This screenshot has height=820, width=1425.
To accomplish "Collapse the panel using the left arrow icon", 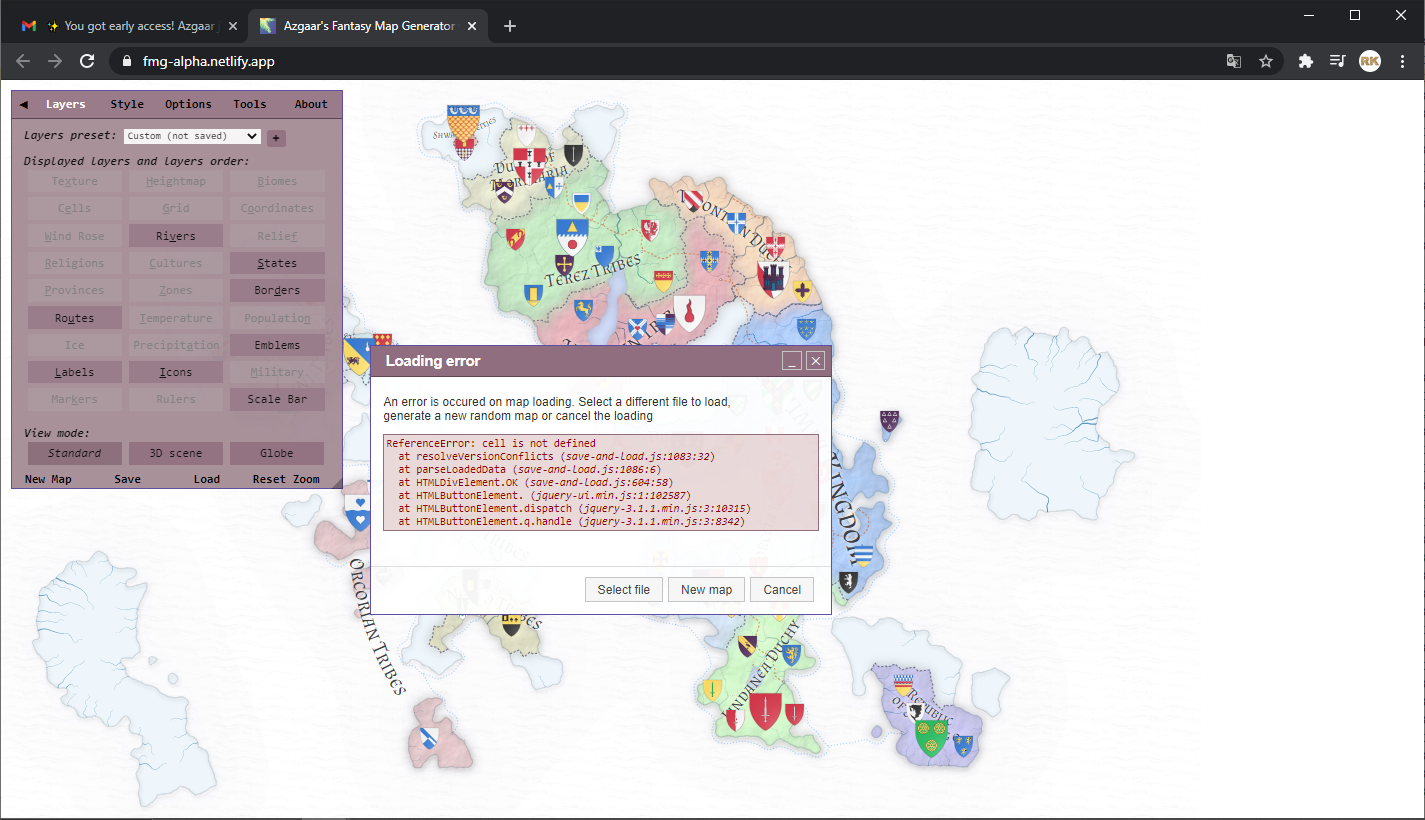I will click(x=23, y=103).
